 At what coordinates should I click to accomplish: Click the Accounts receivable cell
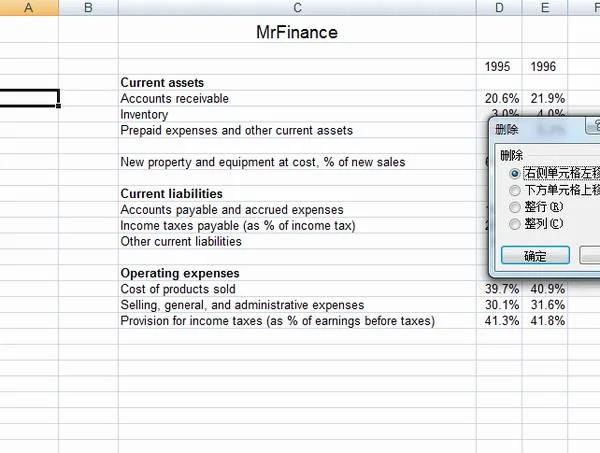(x=175, y=99)
